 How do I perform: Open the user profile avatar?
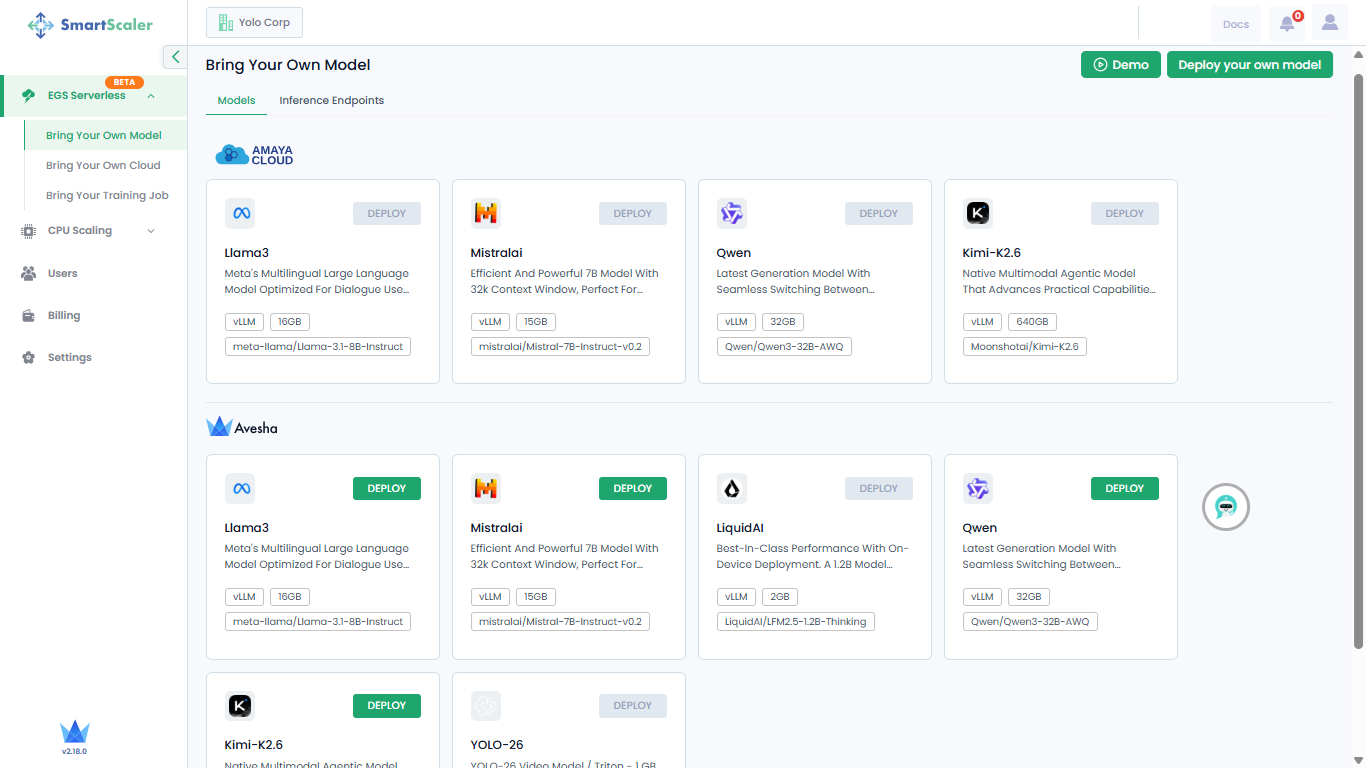pyautogui.click(x=1330, y=23)
